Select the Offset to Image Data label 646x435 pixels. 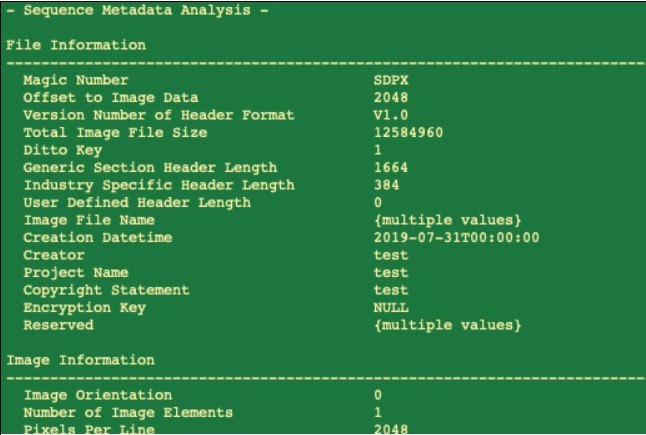[x=110, y=98]
